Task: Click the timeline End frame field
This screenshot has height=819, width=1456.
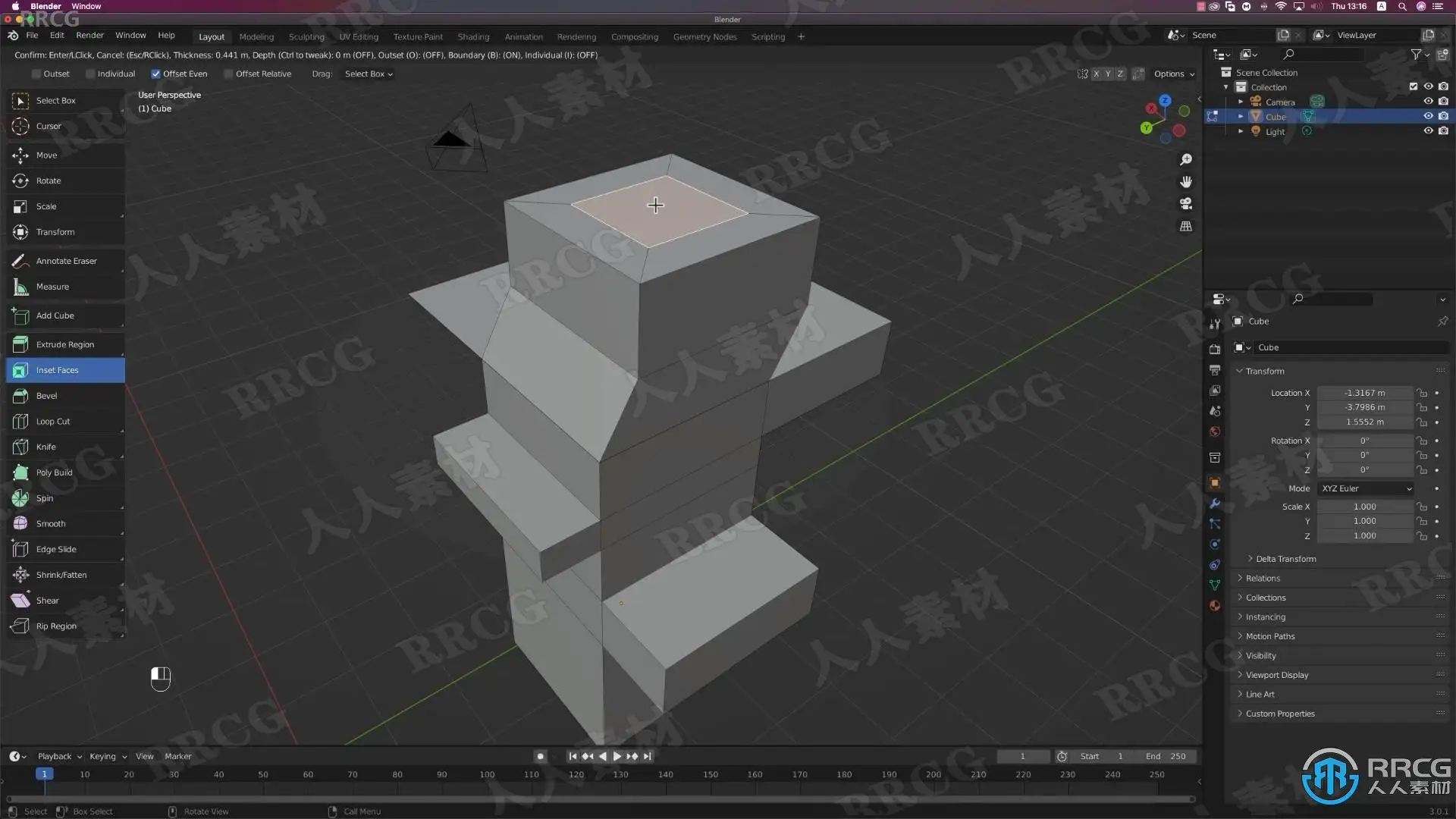Action: 1166,757
